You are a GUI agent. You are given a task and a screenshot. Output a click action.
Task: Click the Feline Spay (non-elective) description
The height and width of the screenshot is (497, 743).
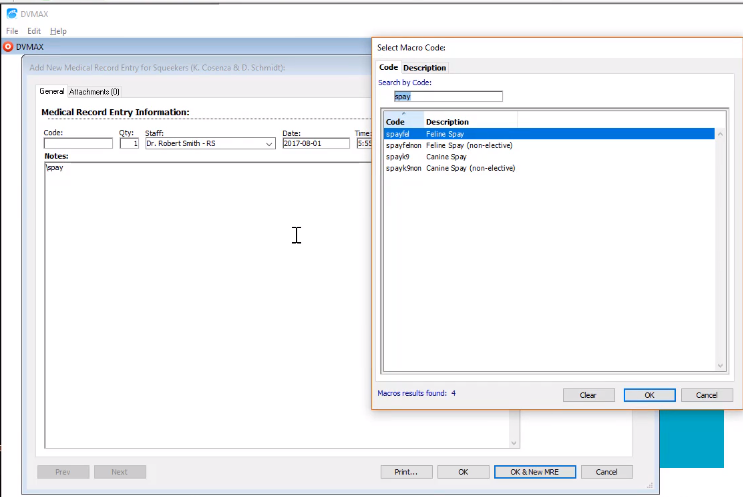tap(469, 145)
